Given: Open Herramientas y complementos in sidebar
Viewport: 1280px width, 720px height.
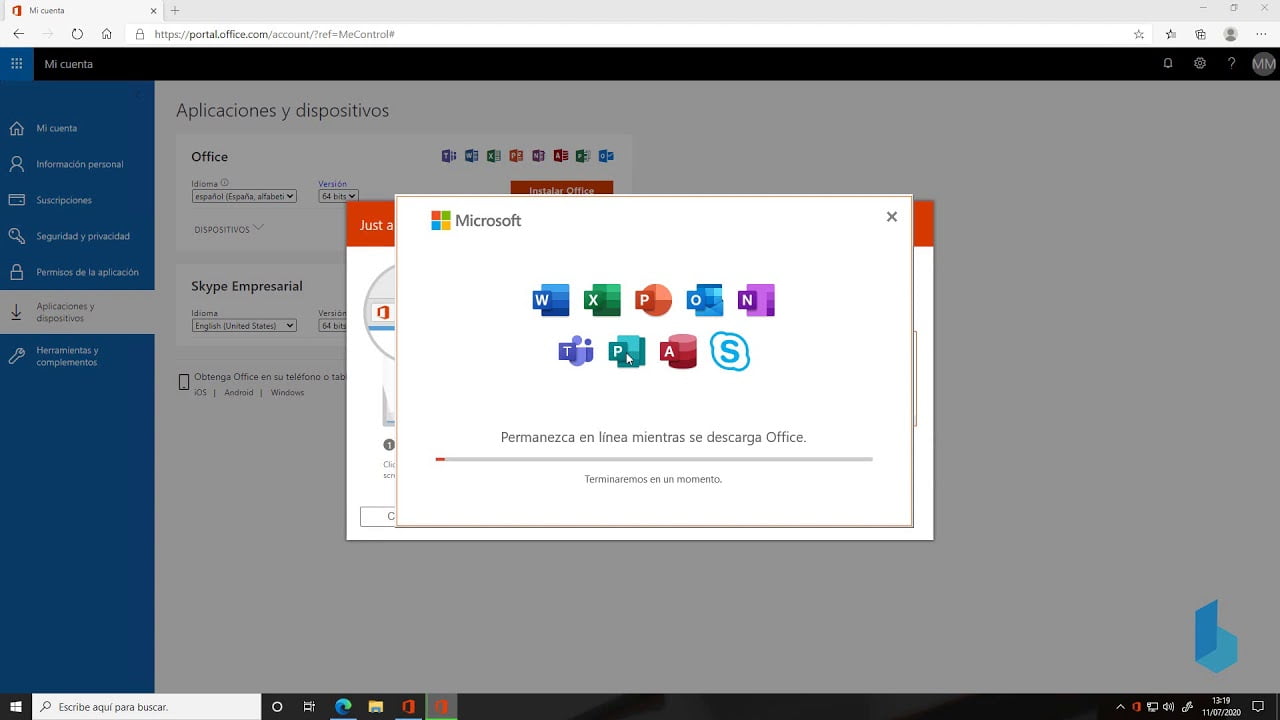Looking at the screenshot, I should [77, 356].
